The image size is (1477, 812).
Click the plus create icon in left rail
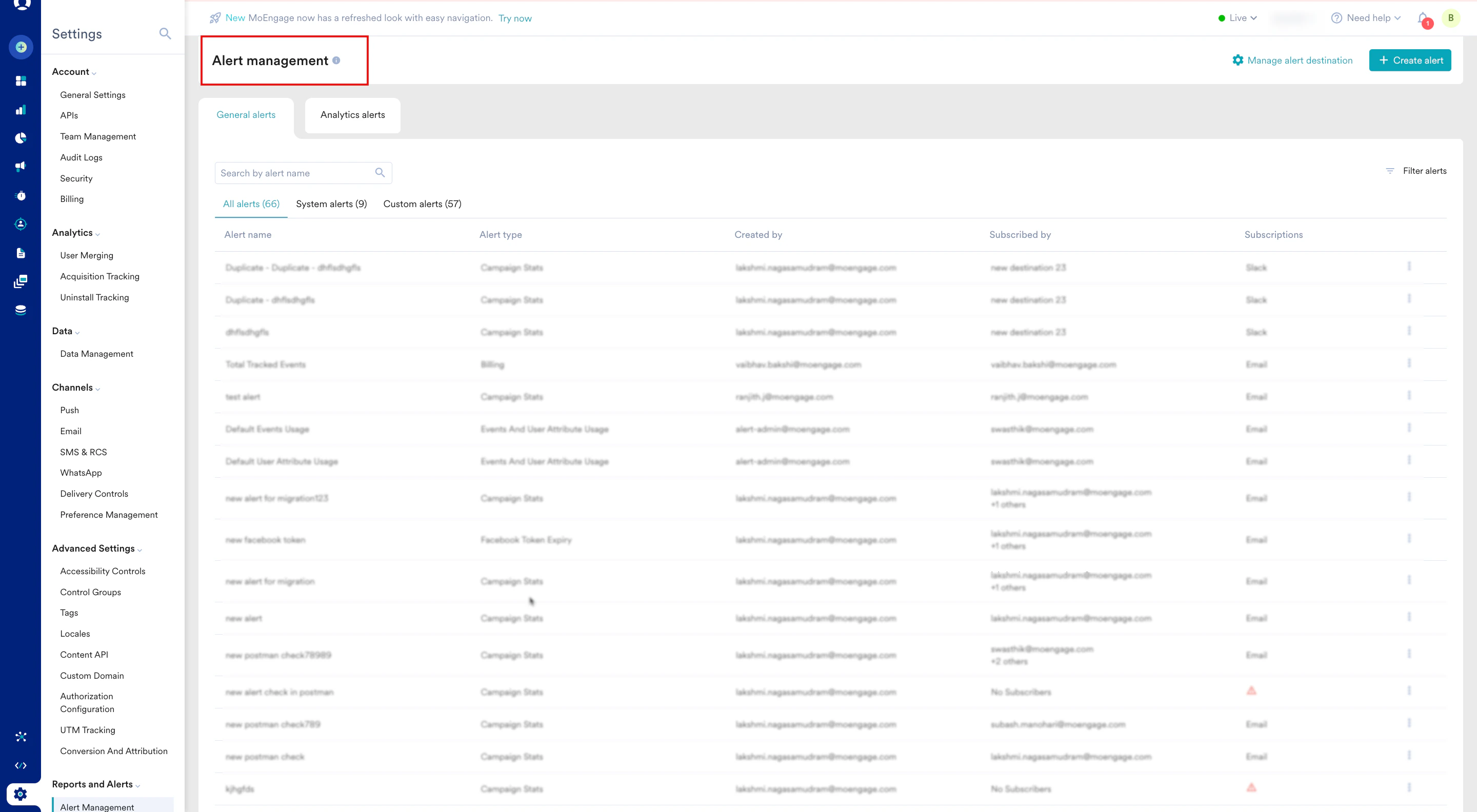coord(21,47)
